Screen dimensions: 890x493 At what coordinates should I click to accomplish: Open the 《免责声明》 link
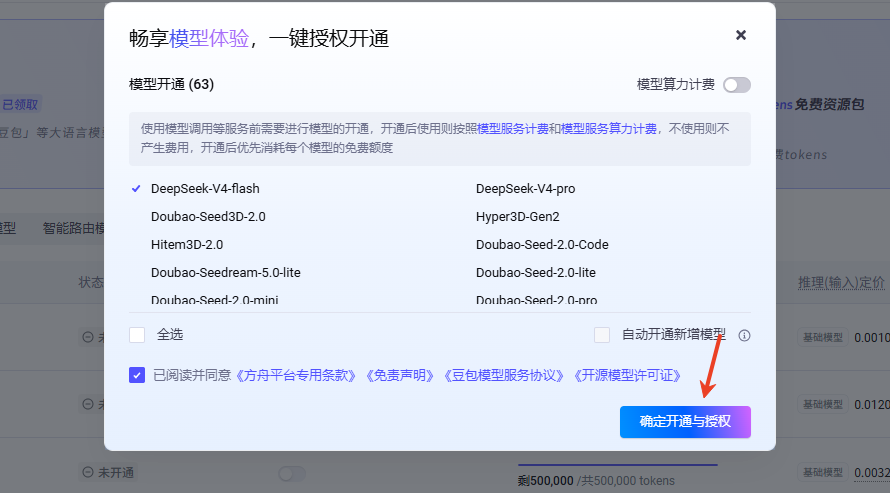(400, 376)
